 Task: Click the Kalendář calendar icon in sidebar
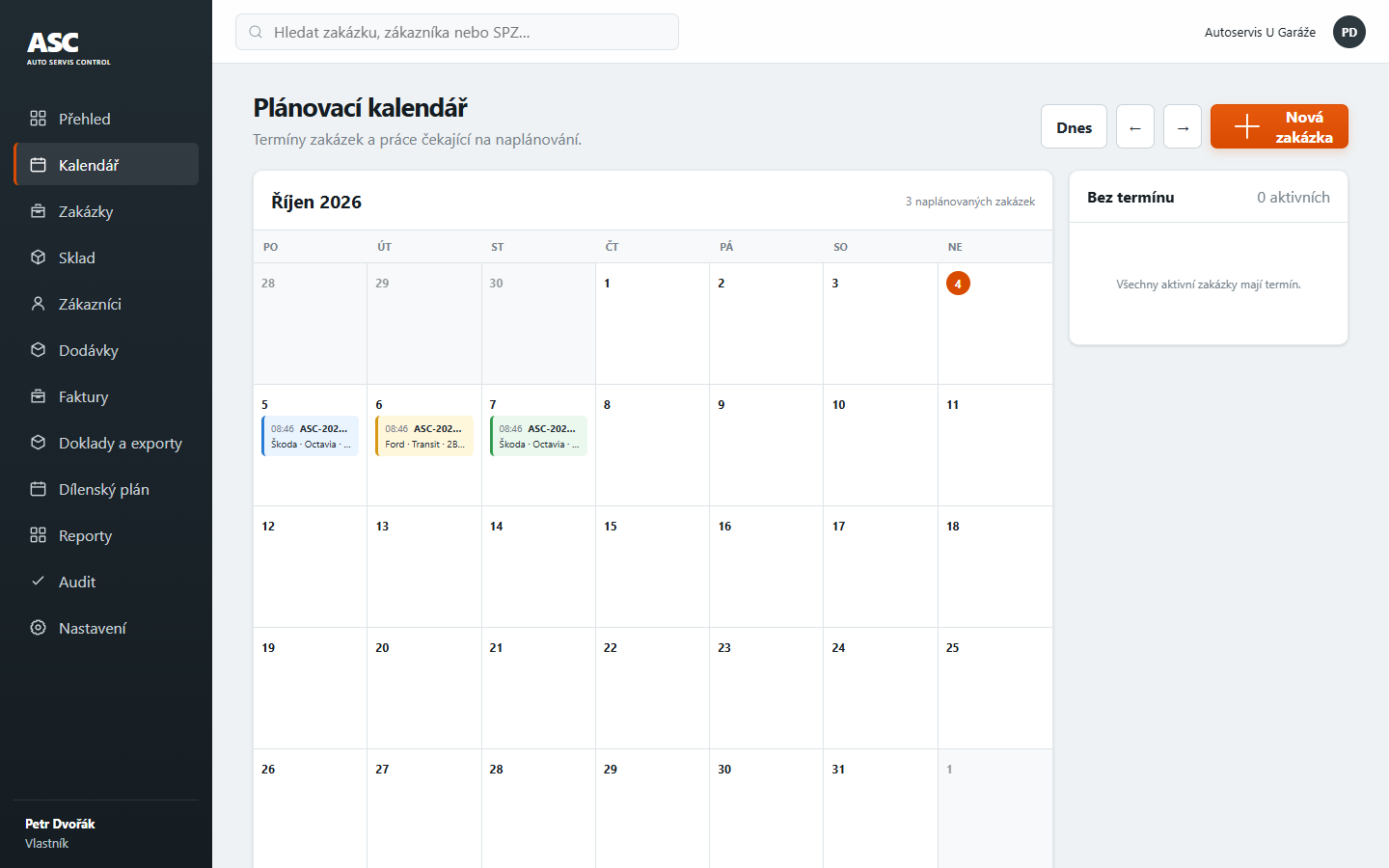(38, 165)
